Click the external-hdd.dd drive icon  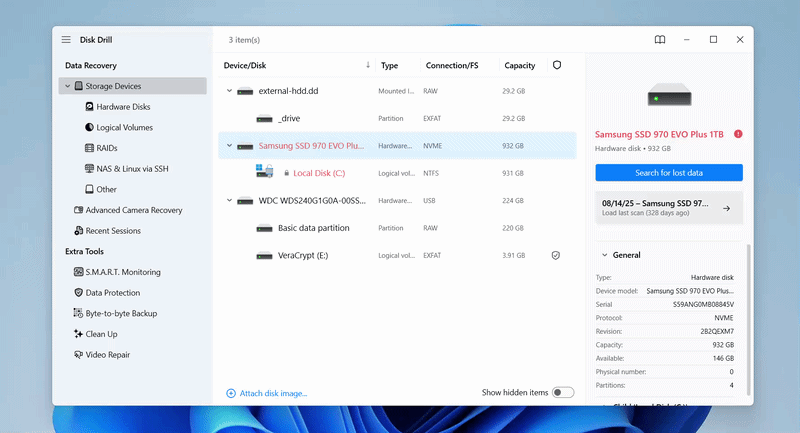point(245,91)
